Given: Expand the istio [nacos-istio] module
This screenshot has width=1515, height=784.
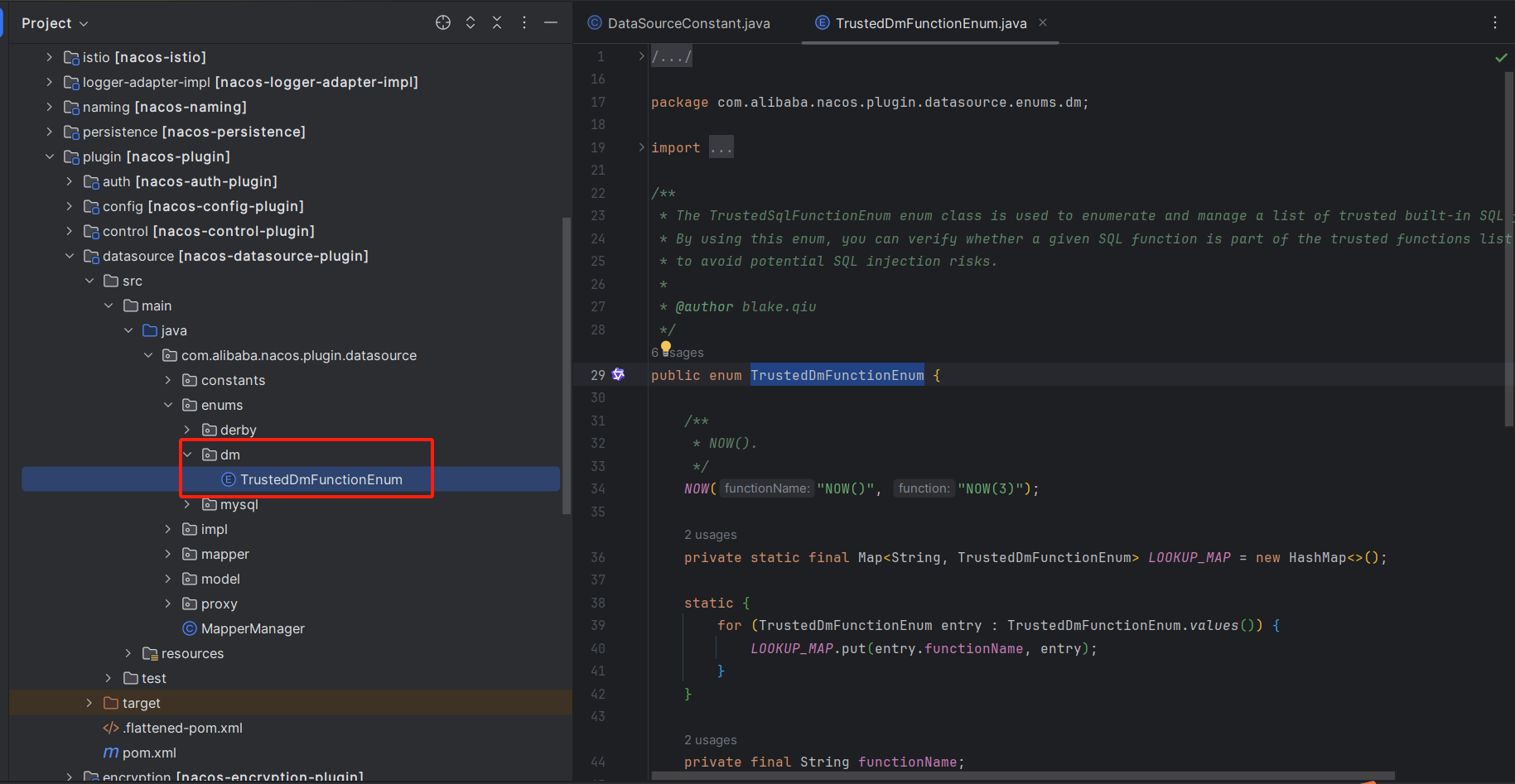Looking at the screenshot, I should point(50,57).
